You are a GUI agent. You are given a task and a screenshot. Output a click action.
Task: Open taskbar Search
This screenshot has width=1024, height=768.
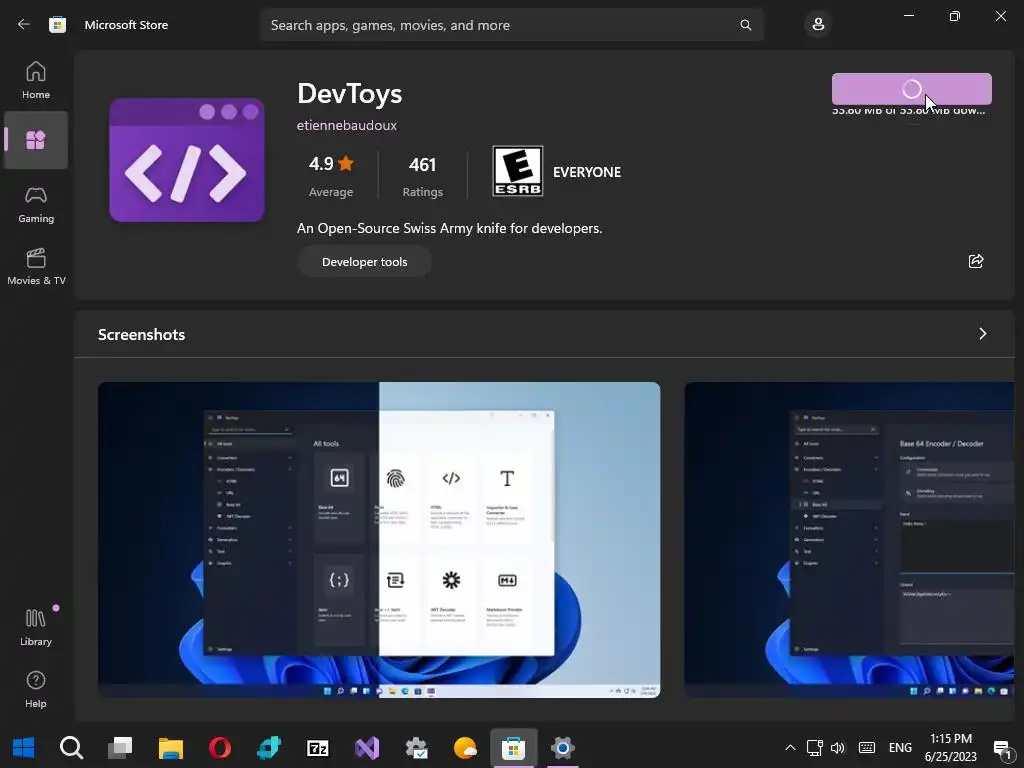point(71,748)
